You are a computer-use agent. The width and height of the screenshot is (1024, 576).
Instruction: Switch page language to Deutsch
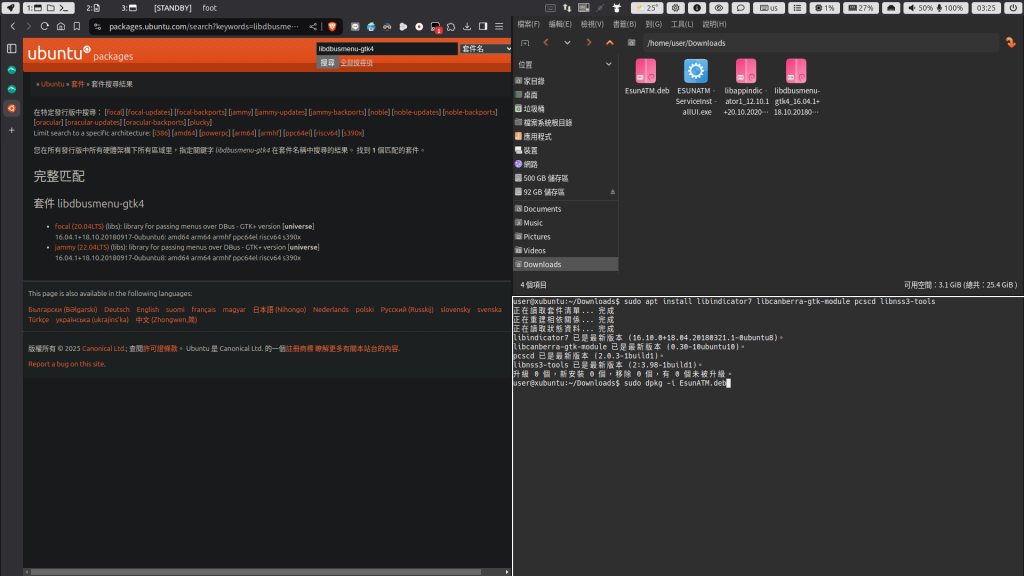(116, 310)
